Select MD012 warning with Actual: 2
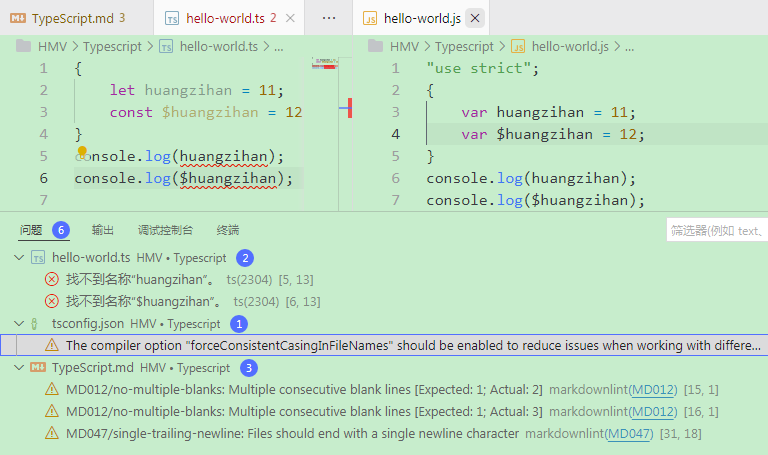The width and height of the screenshot is (768, 455). click(384, 389)
